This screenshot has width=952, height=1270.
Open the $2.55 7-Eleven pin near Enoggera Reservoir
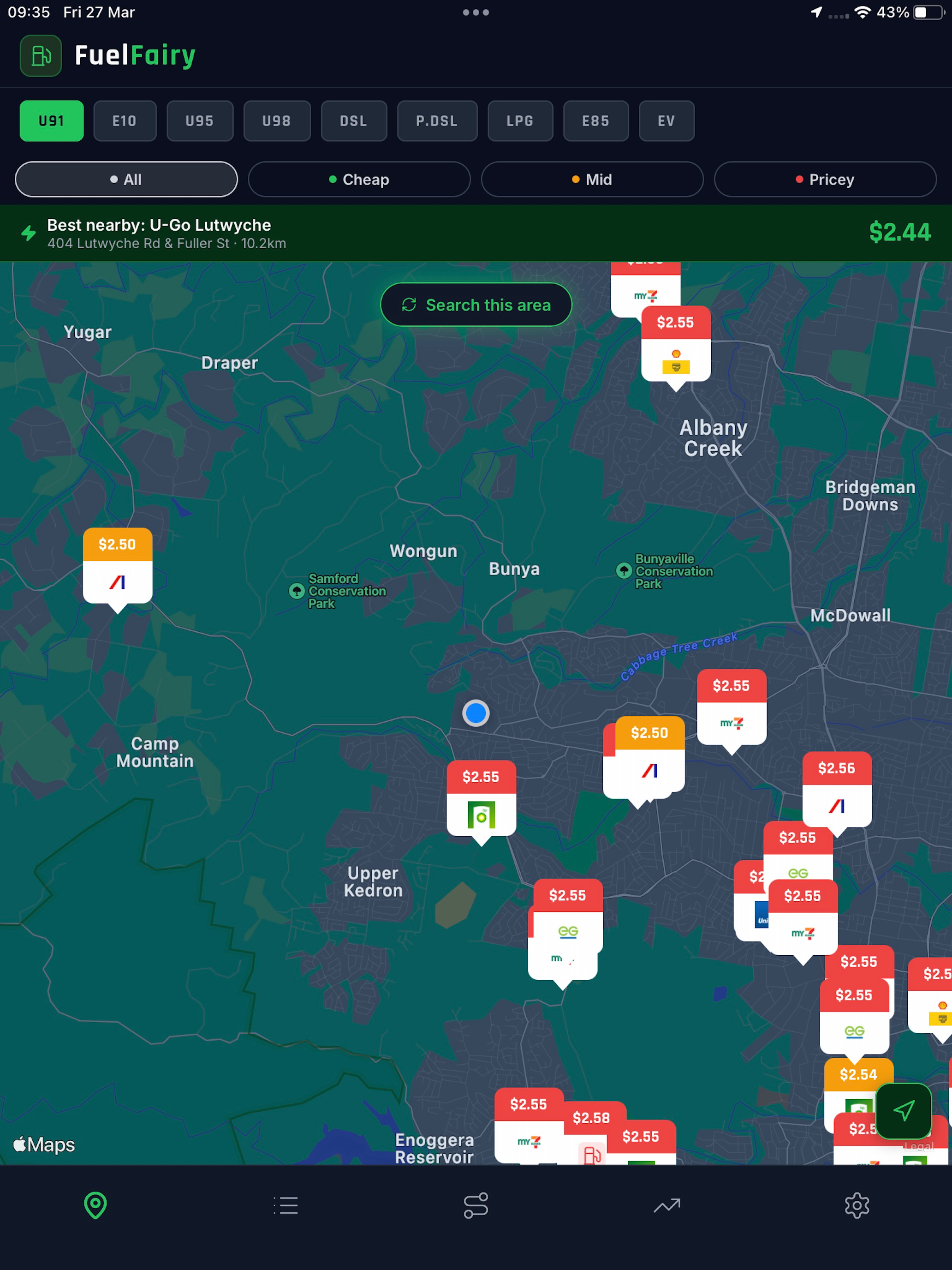click(529, 1125)
